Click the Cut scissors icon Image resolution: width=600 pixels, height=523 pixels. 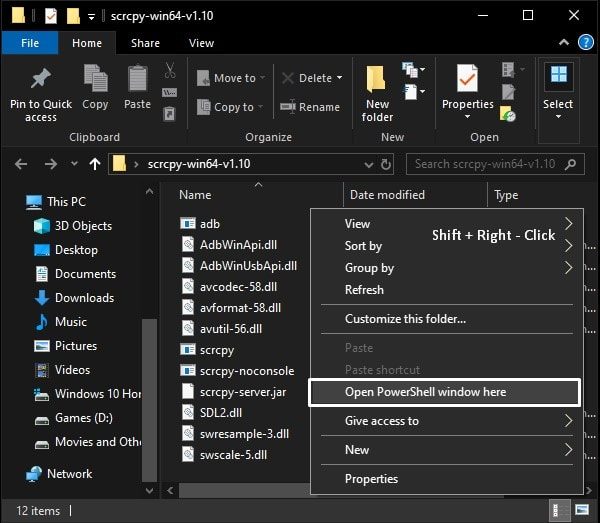(170, 70)
